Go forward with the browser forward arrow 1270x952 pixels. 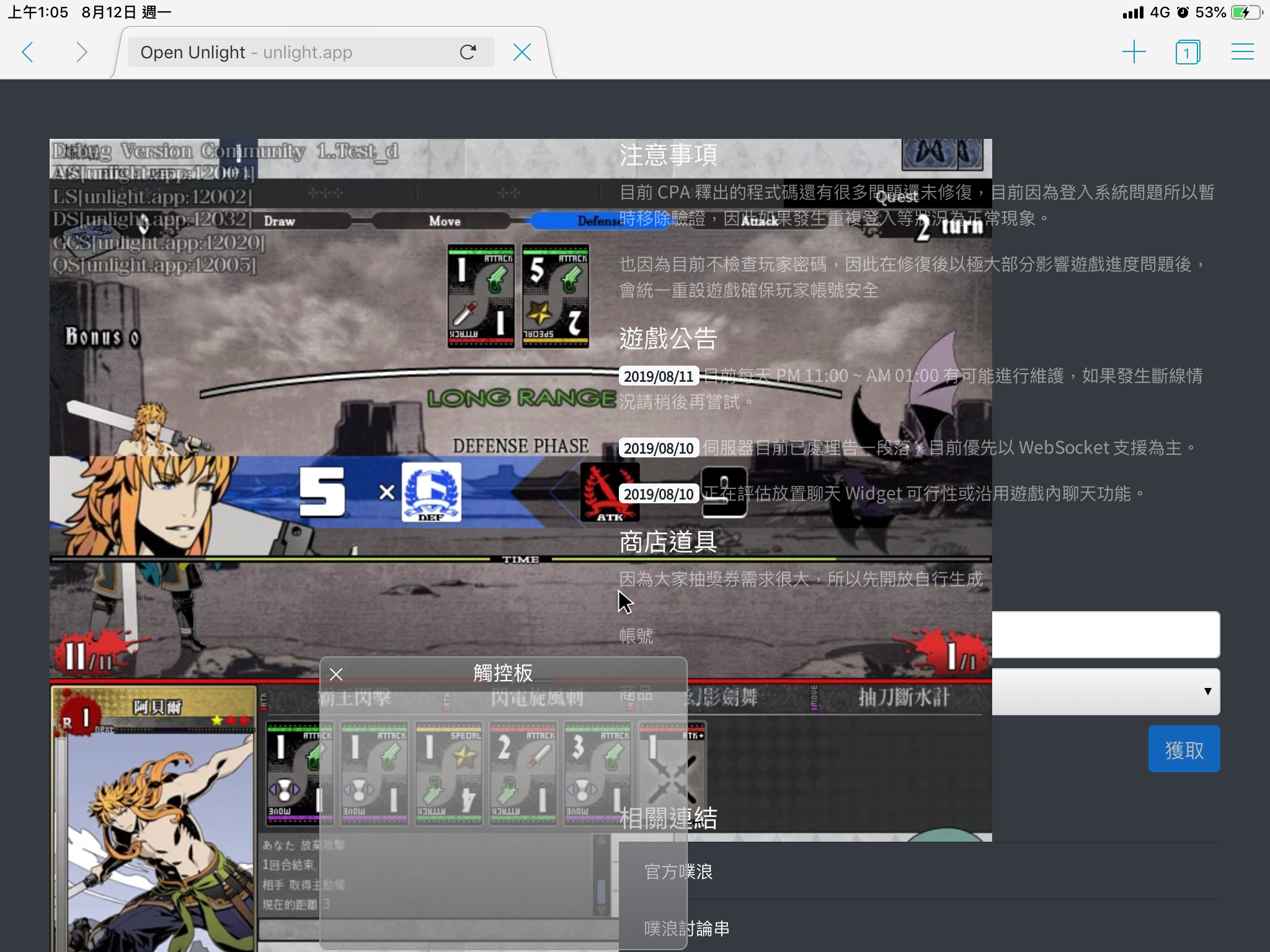coord(81,52)
